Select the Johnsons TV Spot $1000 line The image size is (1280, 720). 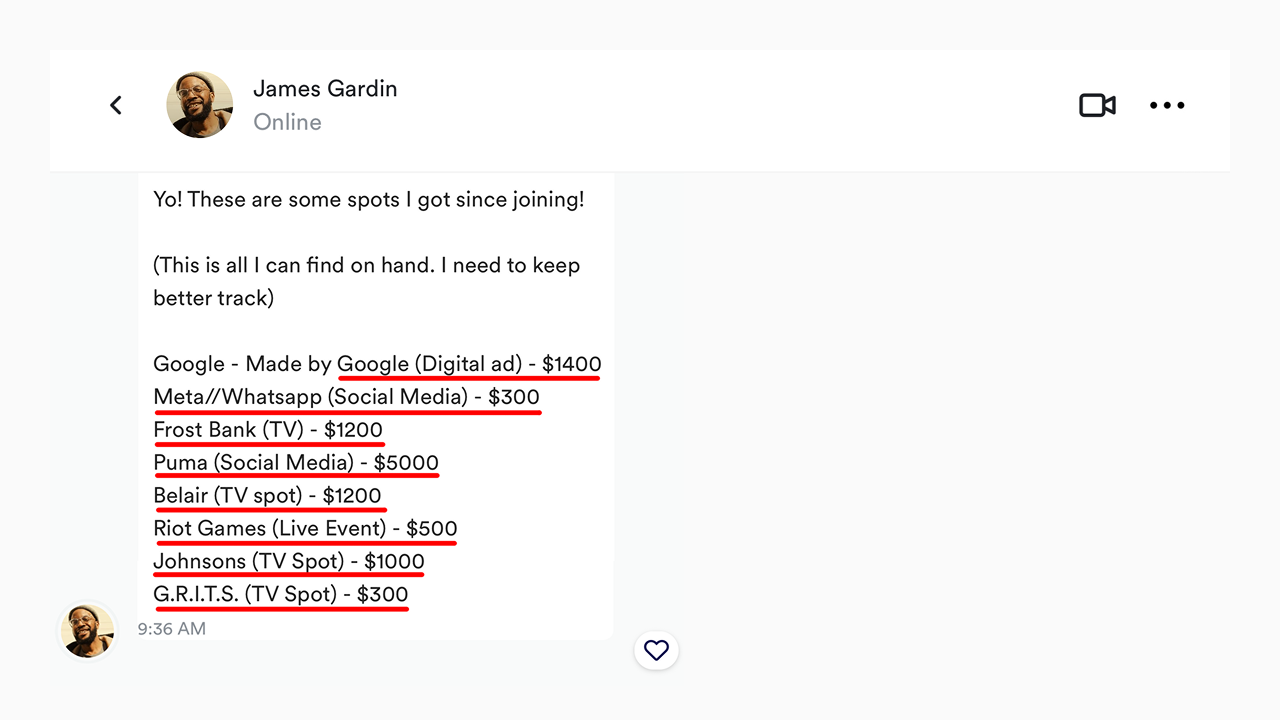[289, 562]
